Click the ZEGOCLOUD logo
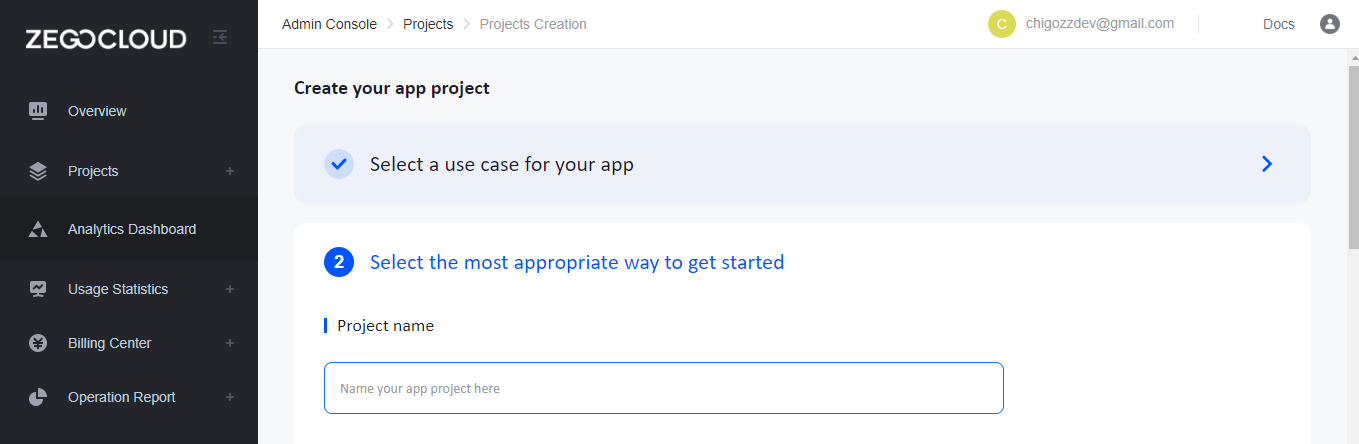Viewport: 1359px width, 444px height. coord(106,39)
